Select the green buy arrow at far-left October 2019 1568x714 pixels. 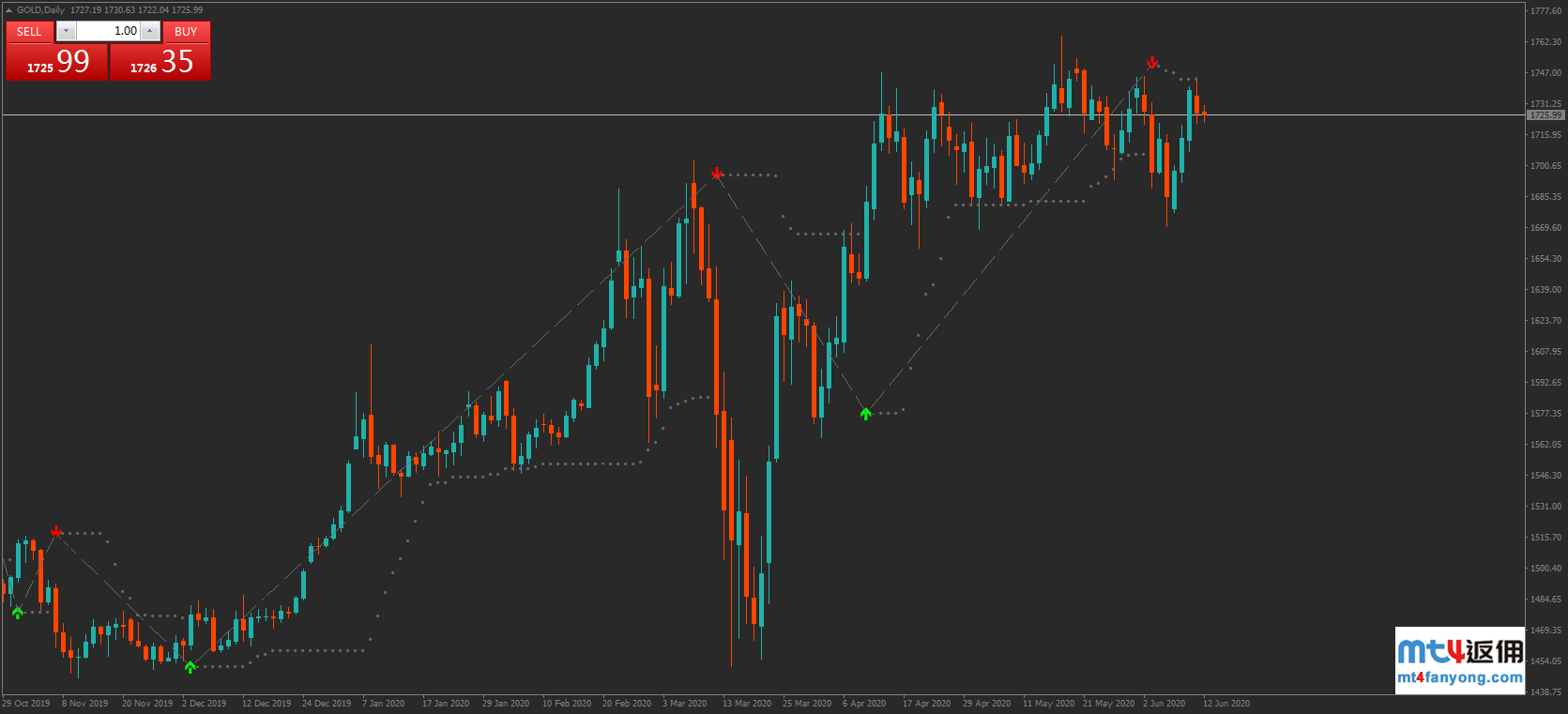coord(18,613)
